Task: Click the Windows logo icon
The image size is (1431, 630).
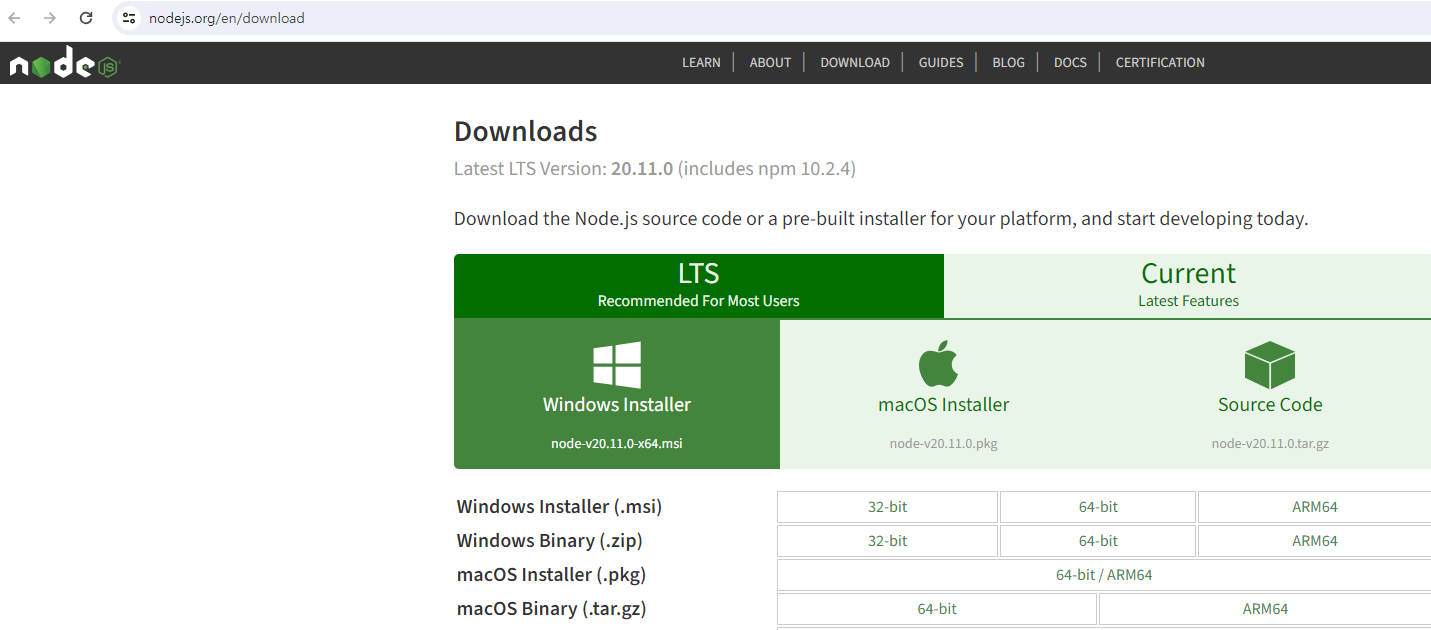Action: (x=617, y=365)
